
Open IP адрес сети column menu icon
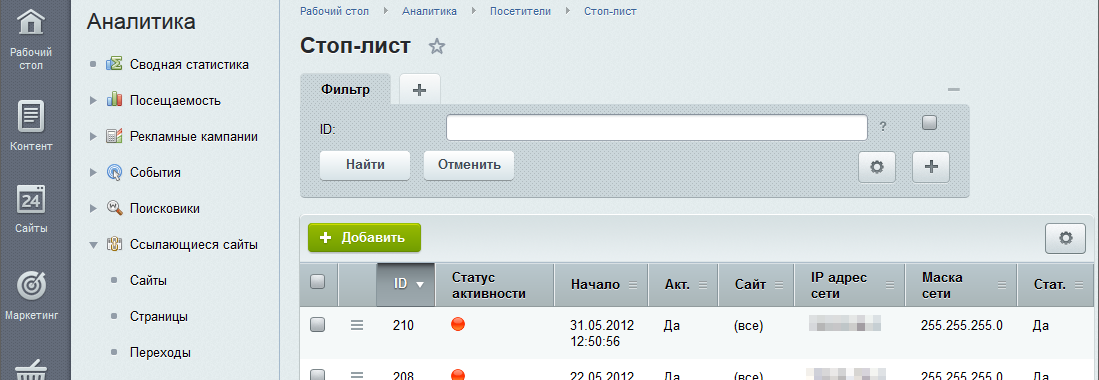[890, 285]
